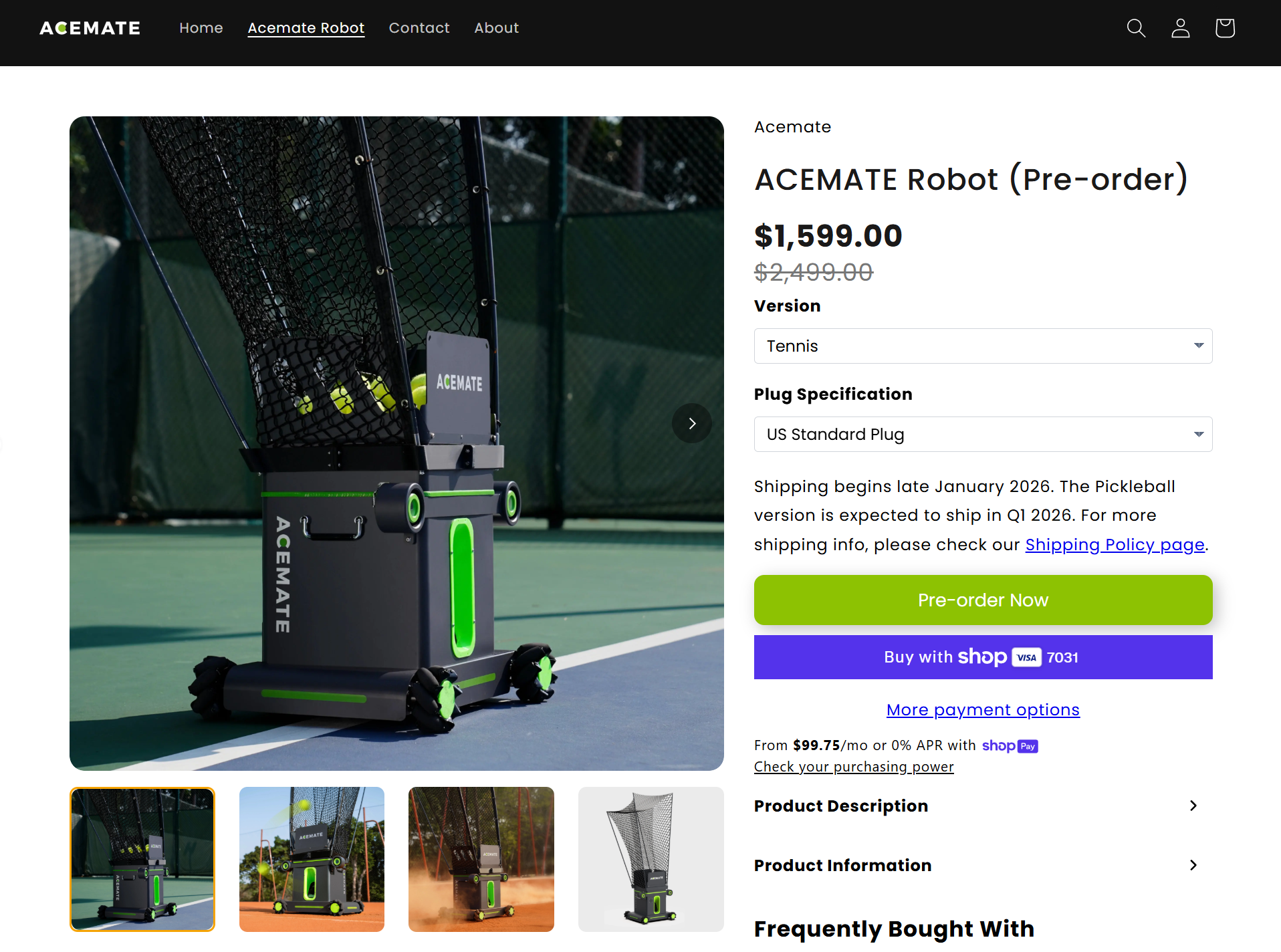This screenshot has width=1281, height=952.
Task: Click the Buy with Shop button
Action: pos(983,657)
